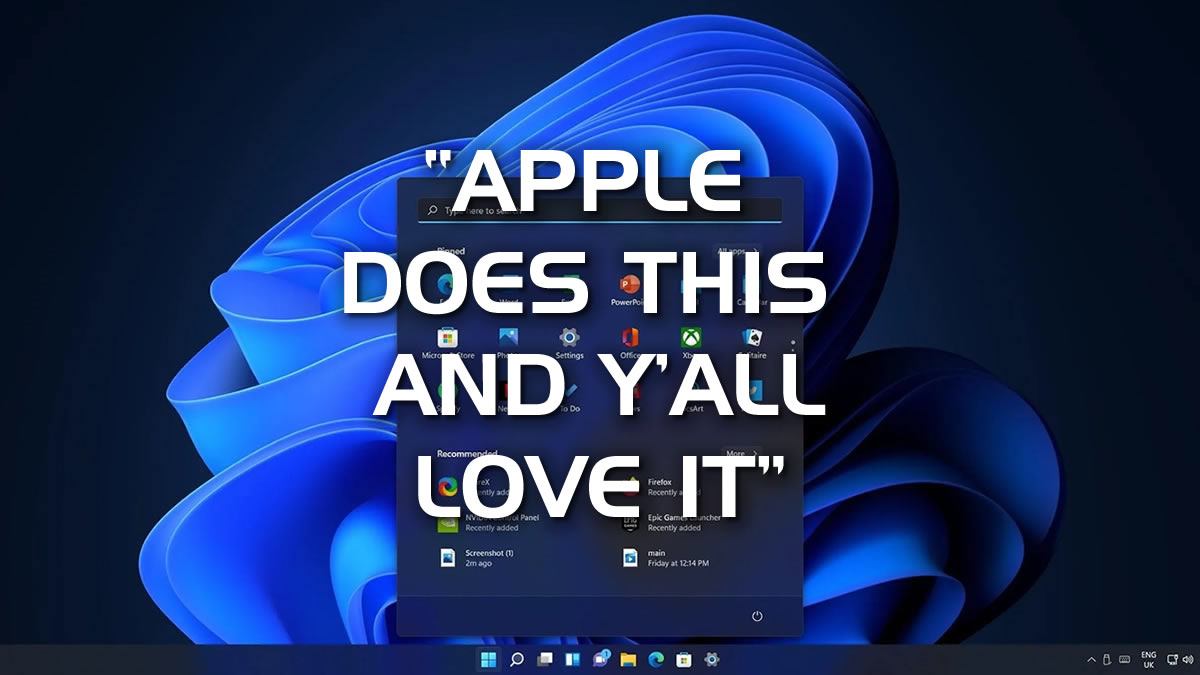1200x675 pixels.
Task: Show hidden icons tray chevron
Action: (x=1091, y=660)
